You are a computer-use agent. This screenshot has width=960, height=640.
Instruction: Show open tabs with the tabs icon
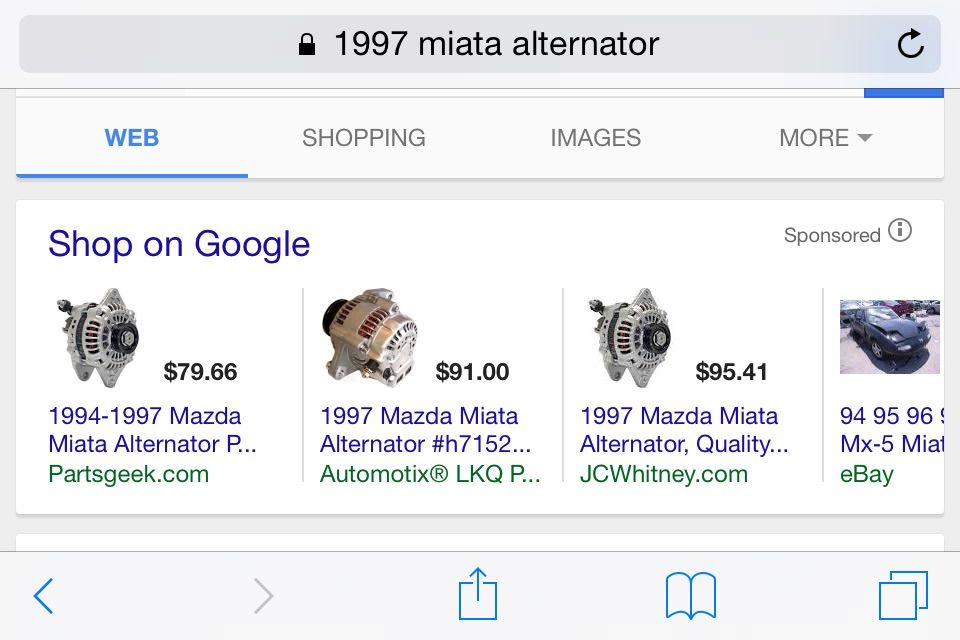pyautogui.click(x=903, y=596)
